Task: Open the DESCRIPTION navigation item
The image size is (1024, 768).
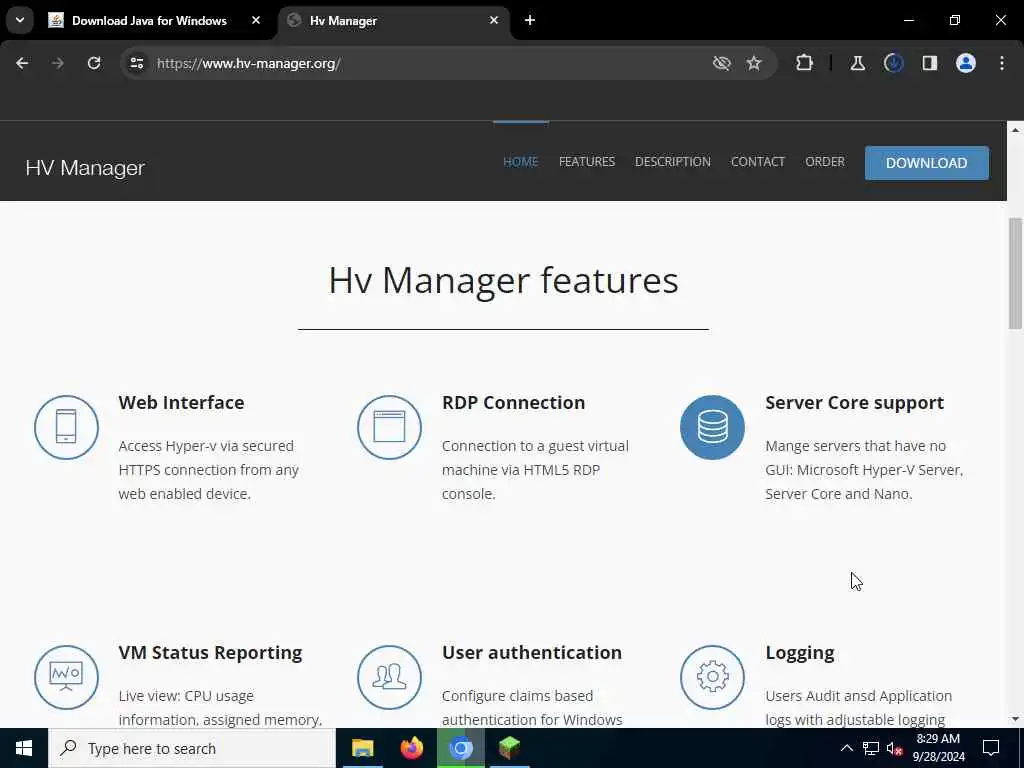Action: [x=673, y=161]
